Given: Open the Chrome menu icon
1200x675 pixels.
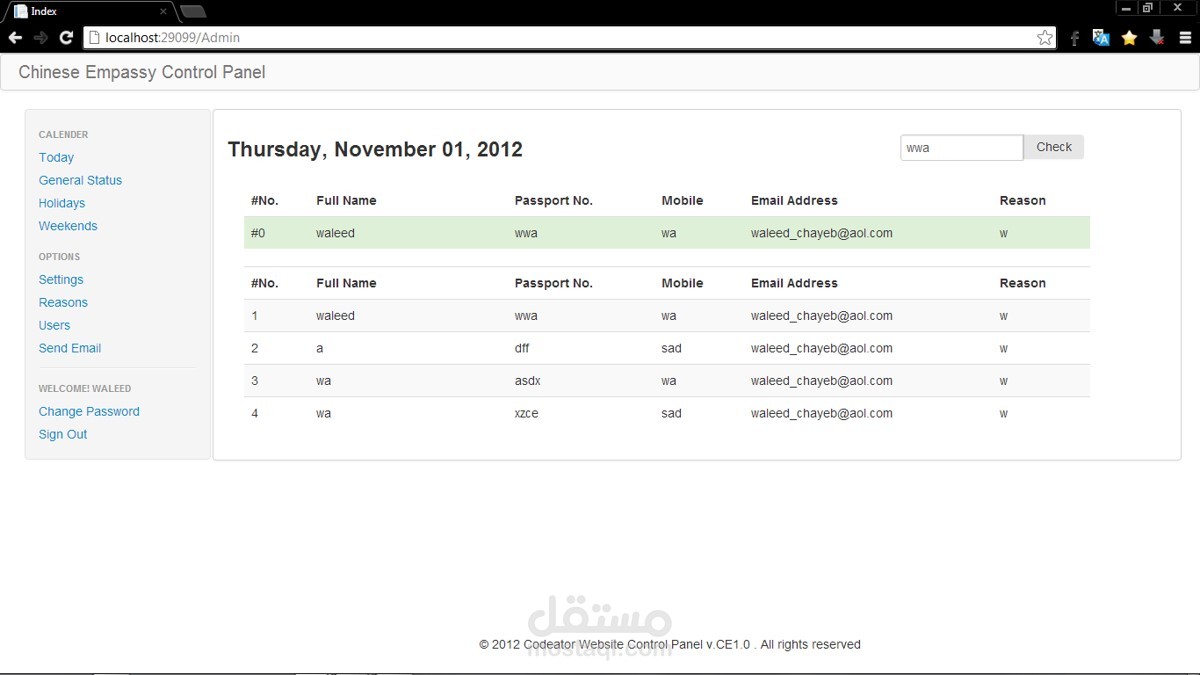Looking at the screenshot, I should 1185,38.
